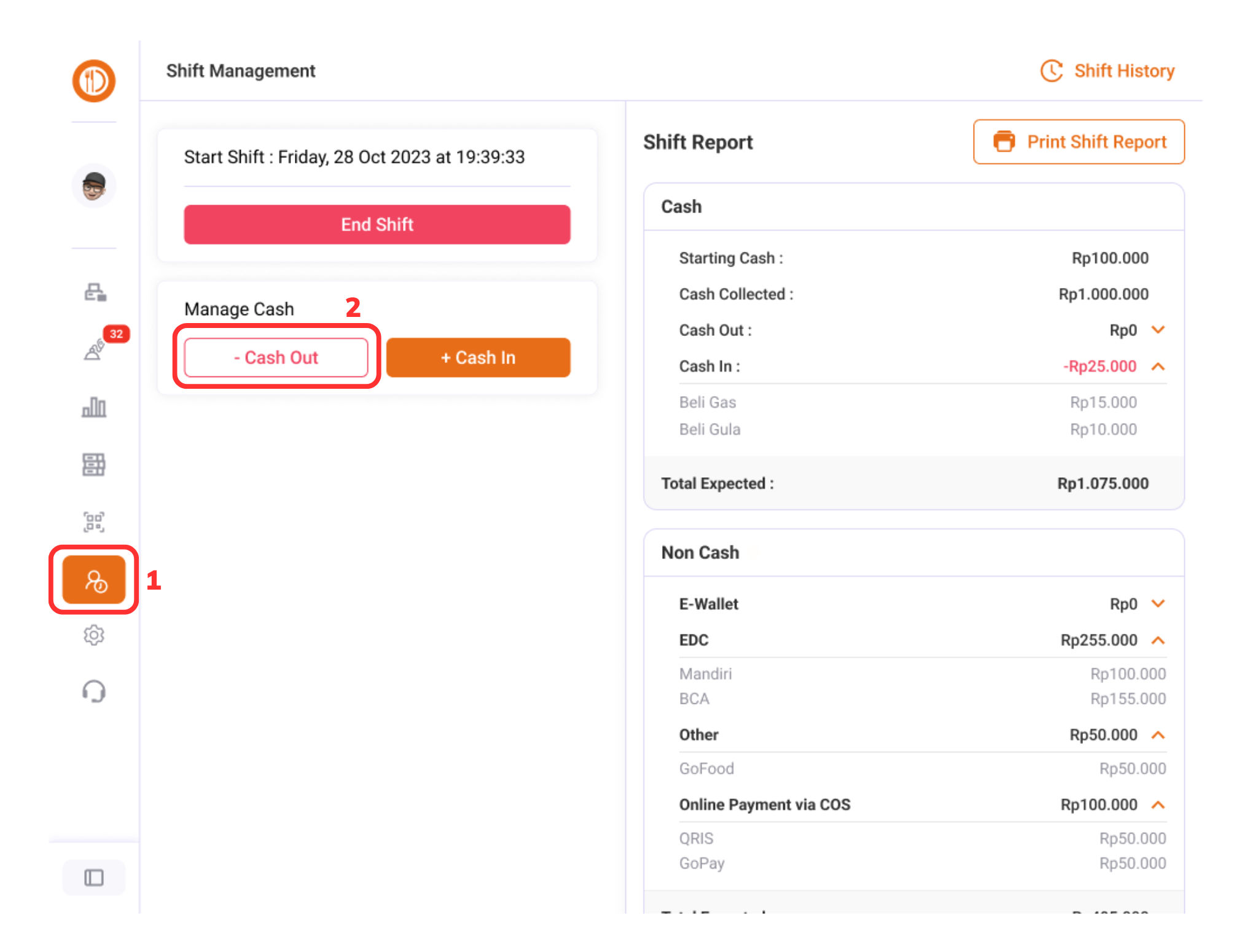Open the QR code scan icon
Image resolution: width=1258 pixels, height=952 pixels.
tap(94, 521)
